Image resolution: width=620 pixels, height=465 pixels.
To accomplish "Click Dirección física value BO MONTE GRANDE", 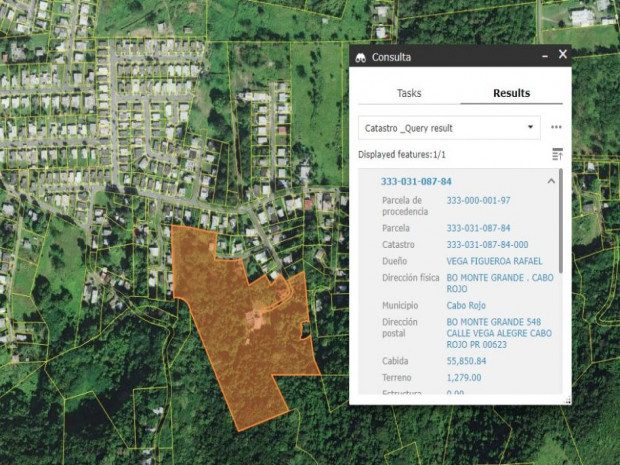I will (x=500, y=284).
